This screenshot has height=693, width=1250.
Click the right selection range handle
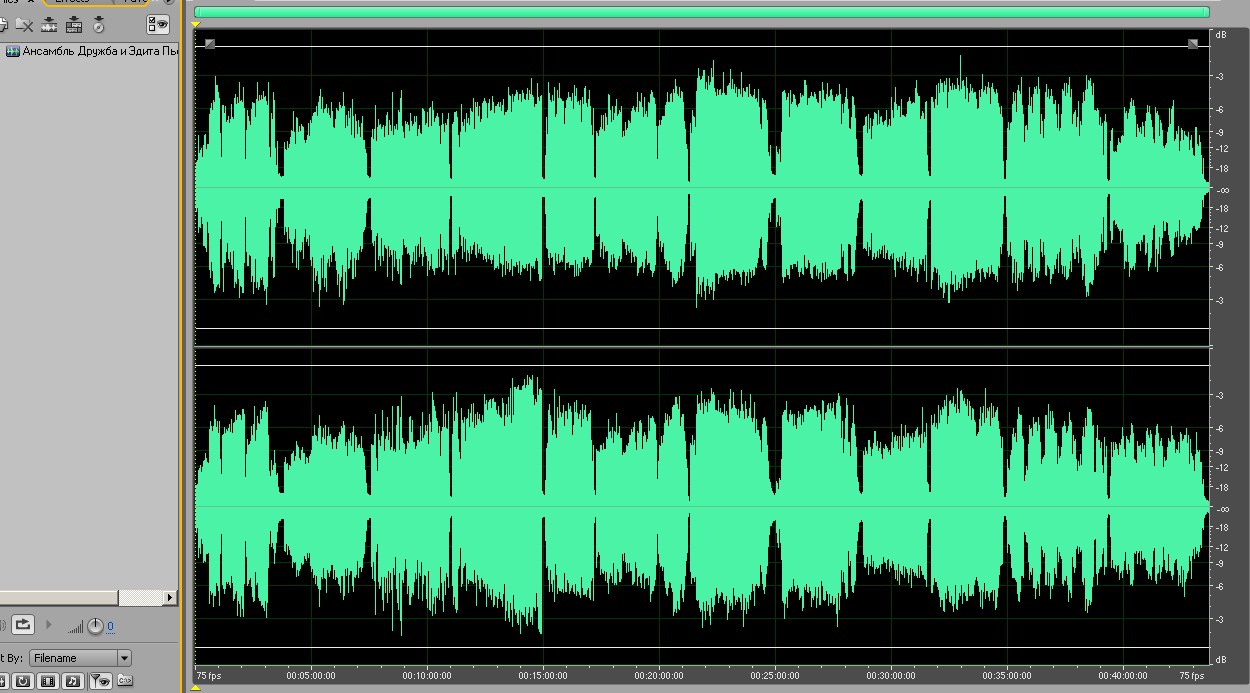pos(1193,43)
